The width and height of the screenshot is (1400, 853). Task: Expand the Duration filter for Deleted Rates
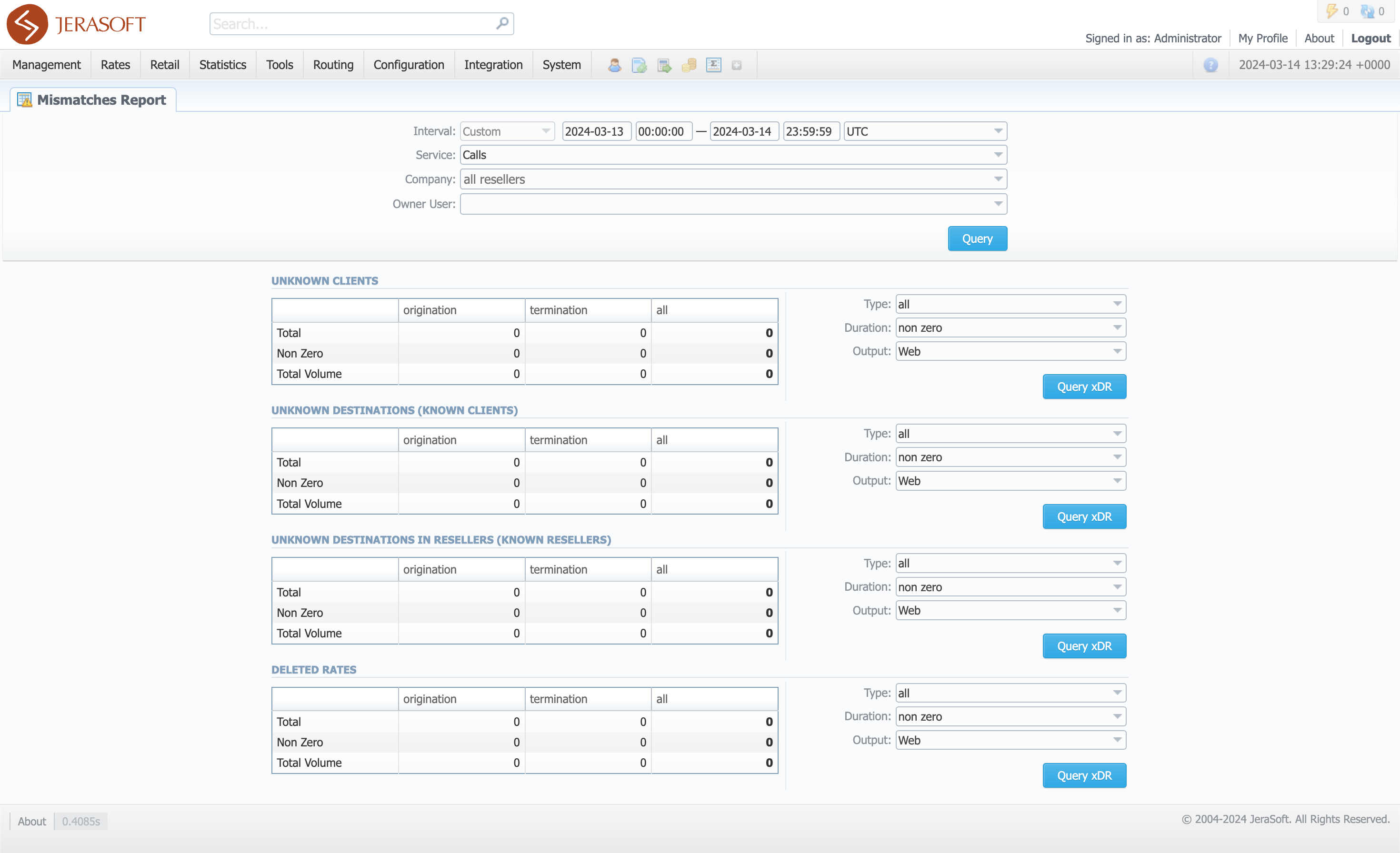coord(1116,716)
